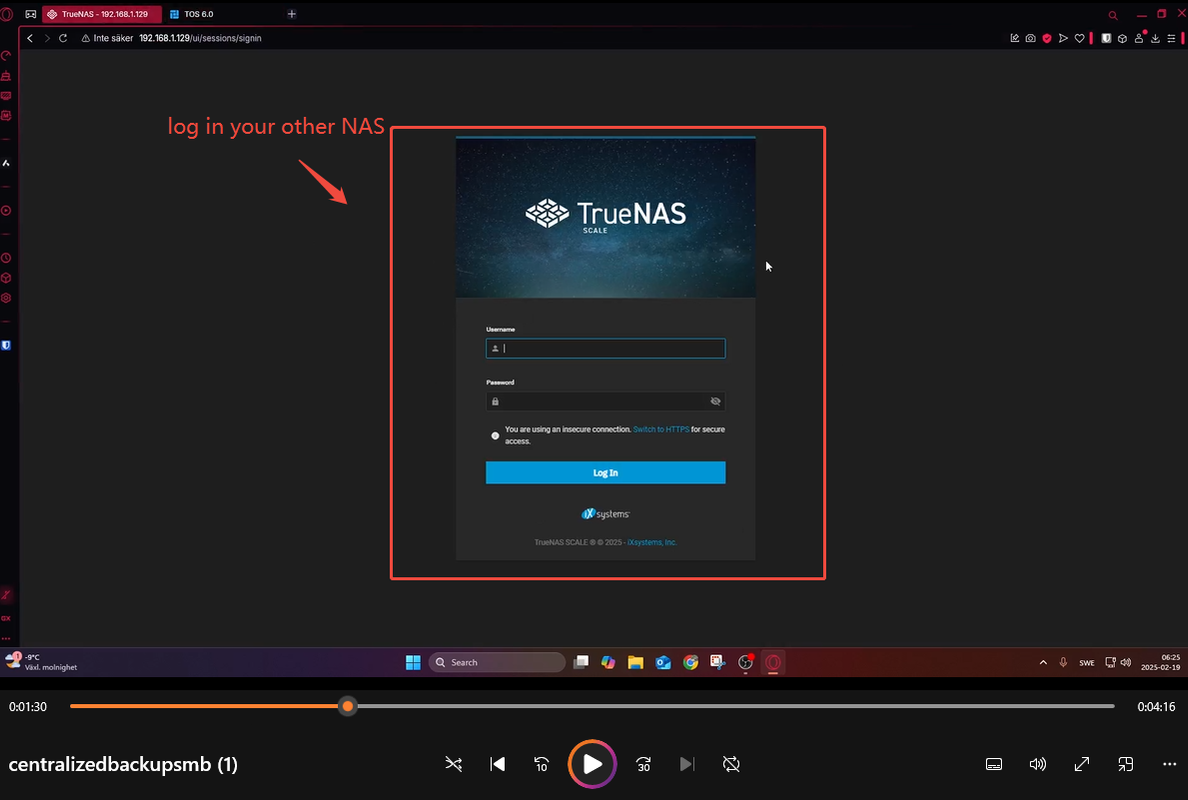The image size is (1188, 800).
Task: Open the player's more options menu
Action: [x=1169, y=764]
